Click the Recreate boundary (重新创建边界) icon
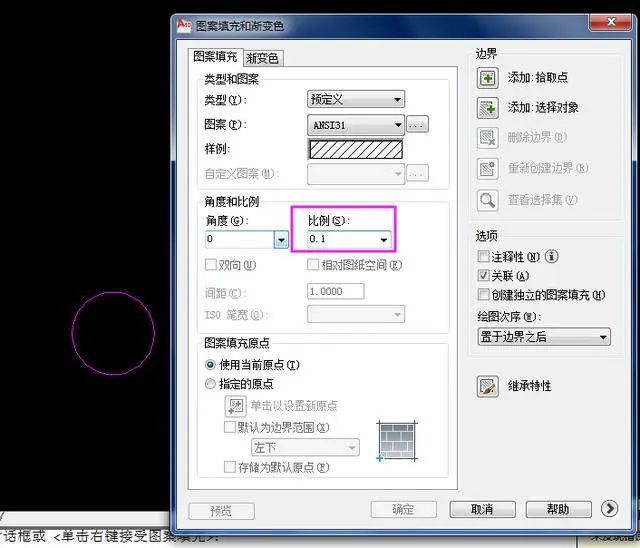Viewport: 640px width, 548px height. [487, 169]
